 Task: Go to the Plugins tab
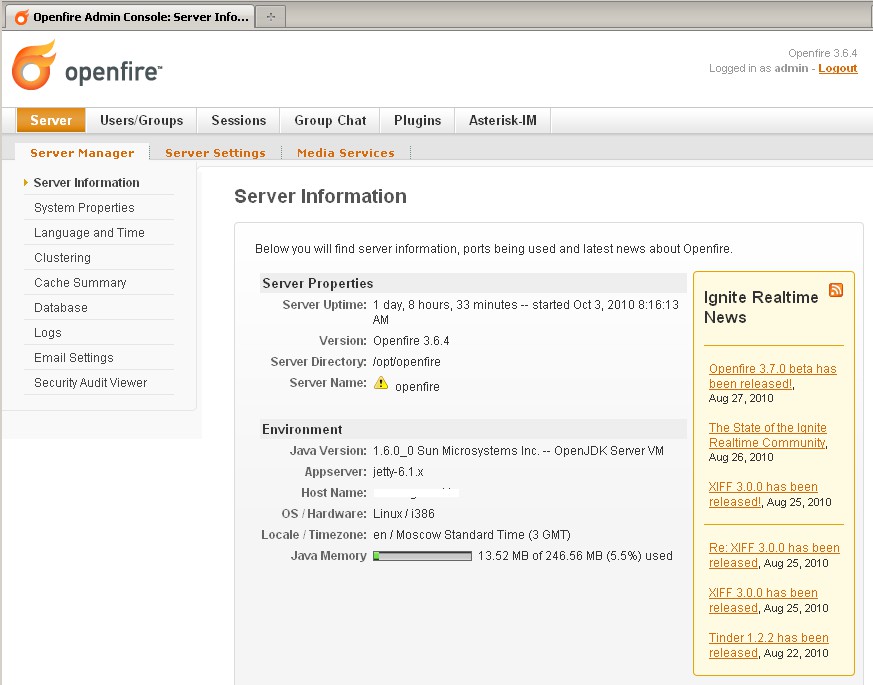click(x=418, y=120)
